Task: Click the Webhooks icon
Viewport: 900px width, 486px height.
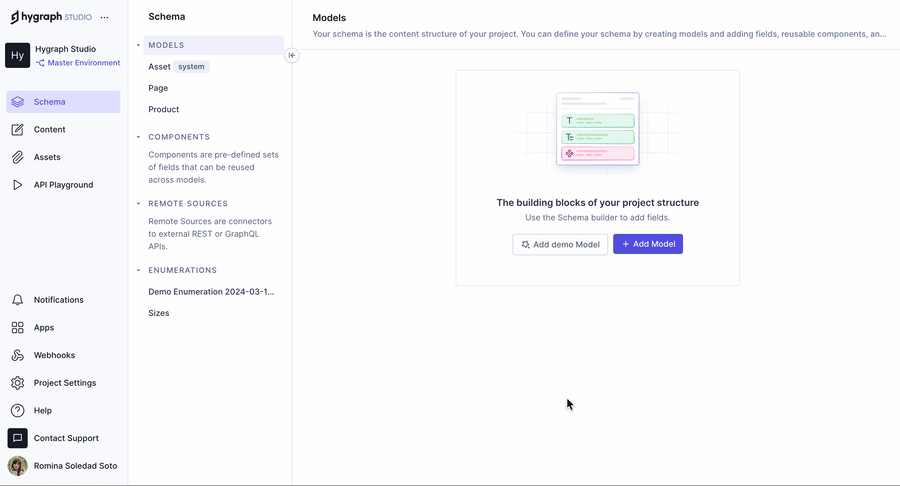Action: [x=18, y=355]
